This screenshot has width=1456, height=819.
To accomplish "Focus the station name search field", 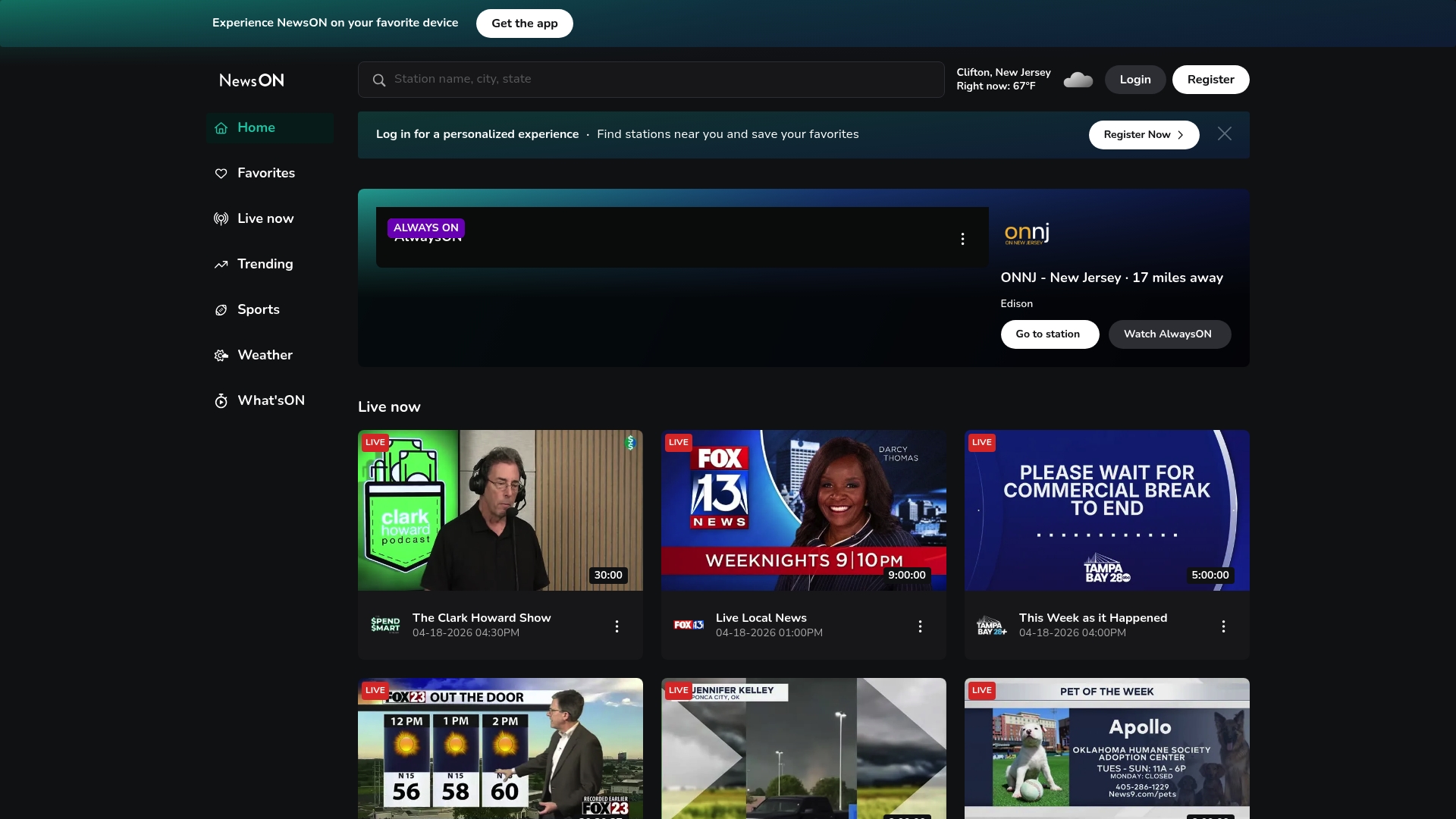I will [x=651, y=80].
